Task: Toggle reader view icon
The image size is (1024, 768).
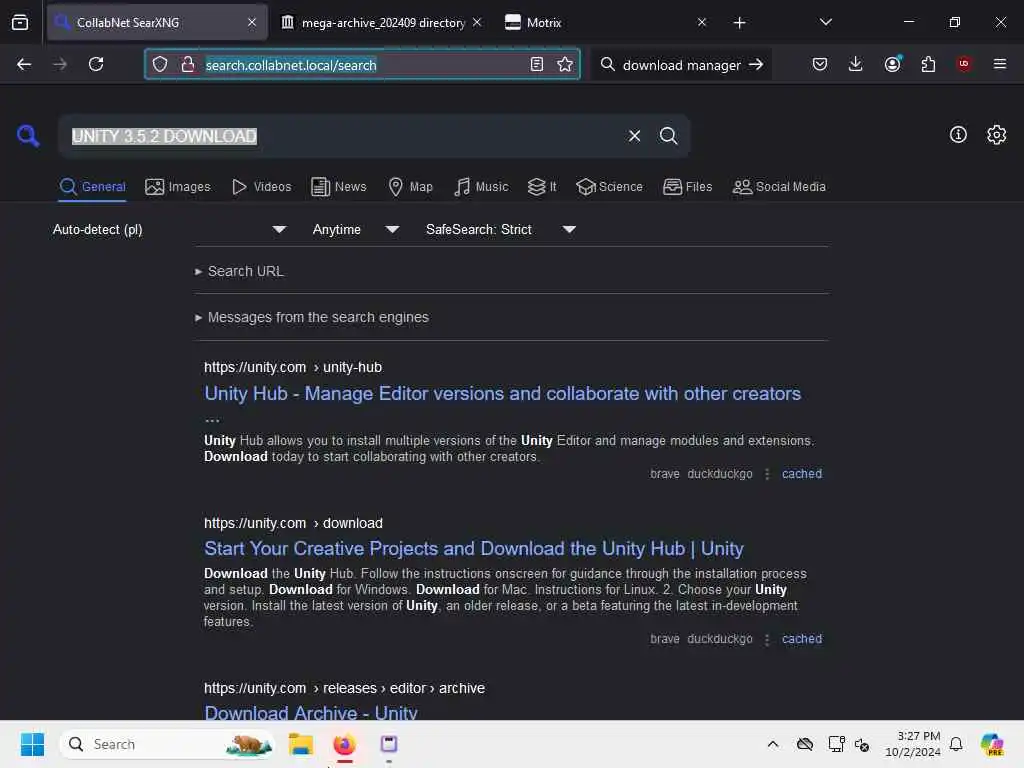Action: [x=537, y=64]
